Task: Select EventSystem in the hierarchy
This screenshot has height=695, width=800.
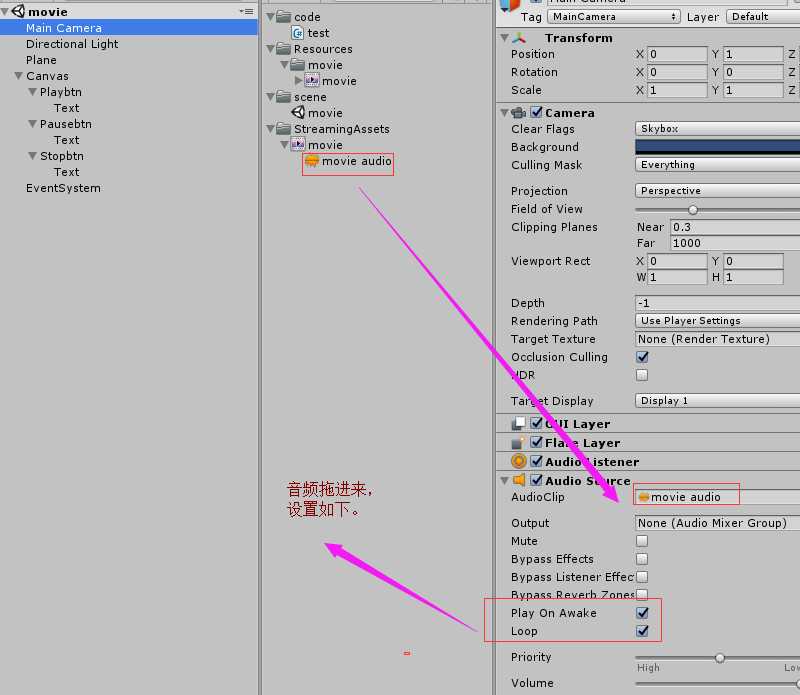Action: 63,188
